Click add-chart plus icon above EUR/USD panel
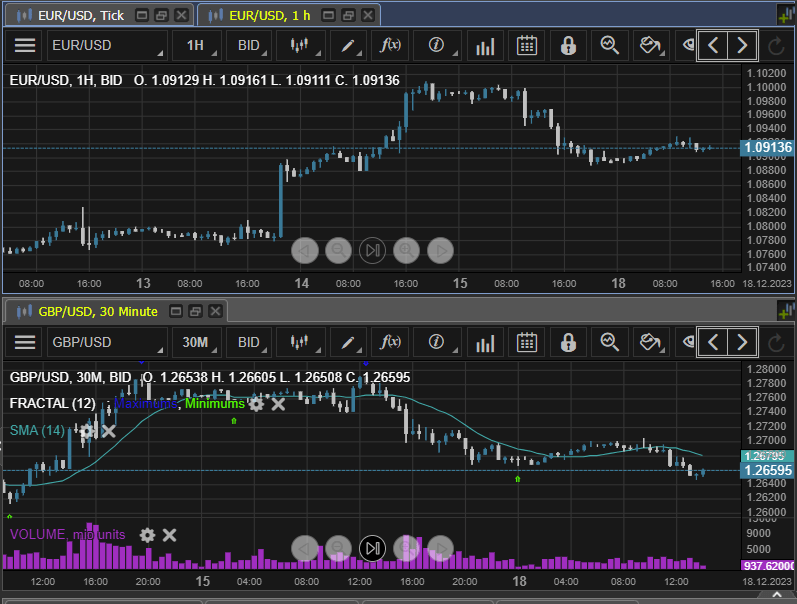 point(787,15)
